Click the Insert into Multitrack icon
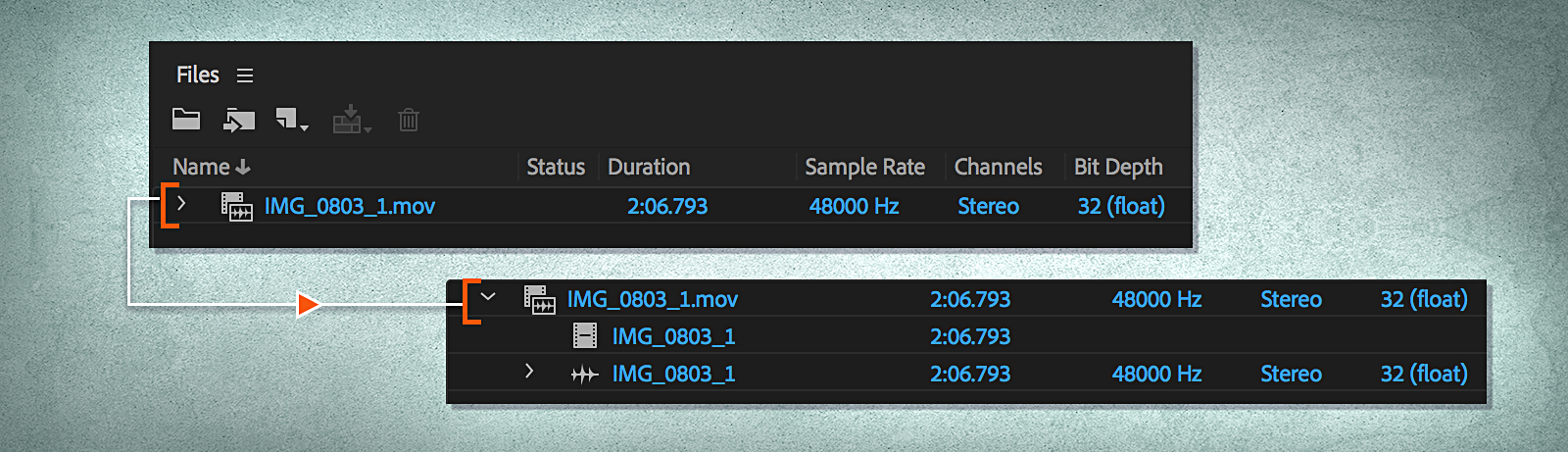1568x452 pixels. [346, 121]
